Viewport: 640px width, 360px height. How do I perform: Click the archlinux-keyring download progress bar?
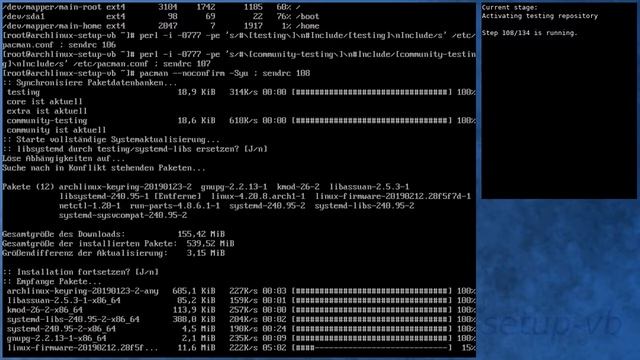372,291
